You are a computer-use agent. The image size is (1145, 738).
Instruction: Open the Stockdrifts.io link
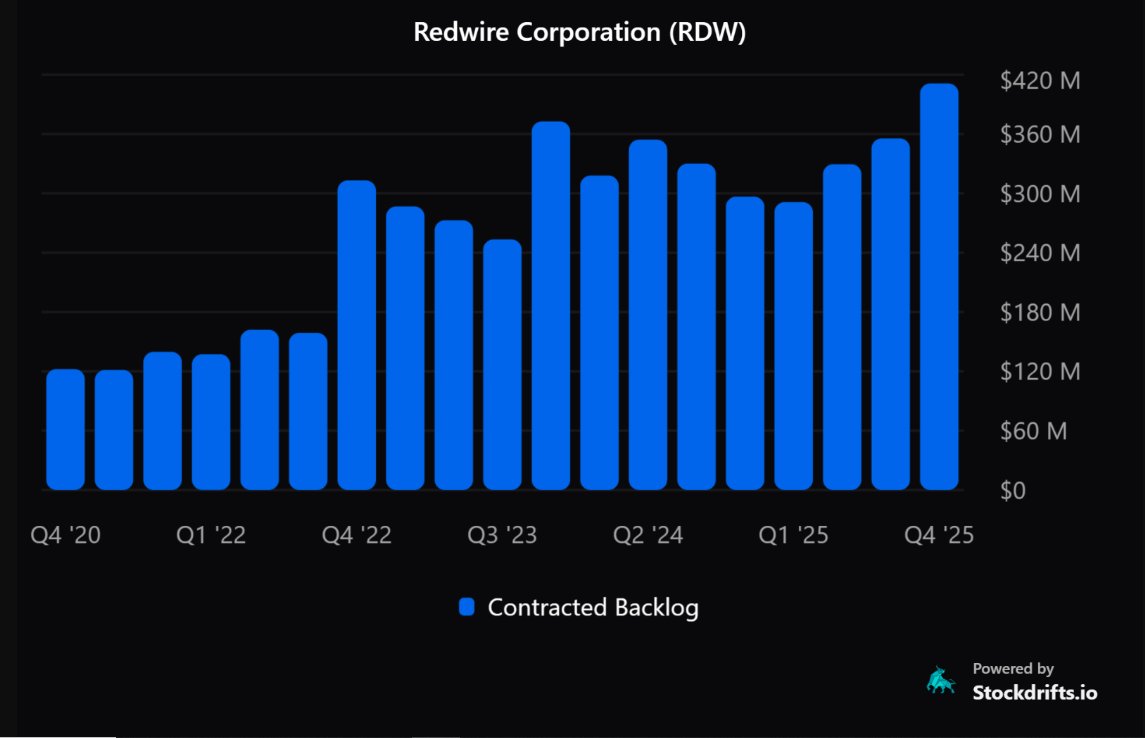click(x=1034, y=693)
